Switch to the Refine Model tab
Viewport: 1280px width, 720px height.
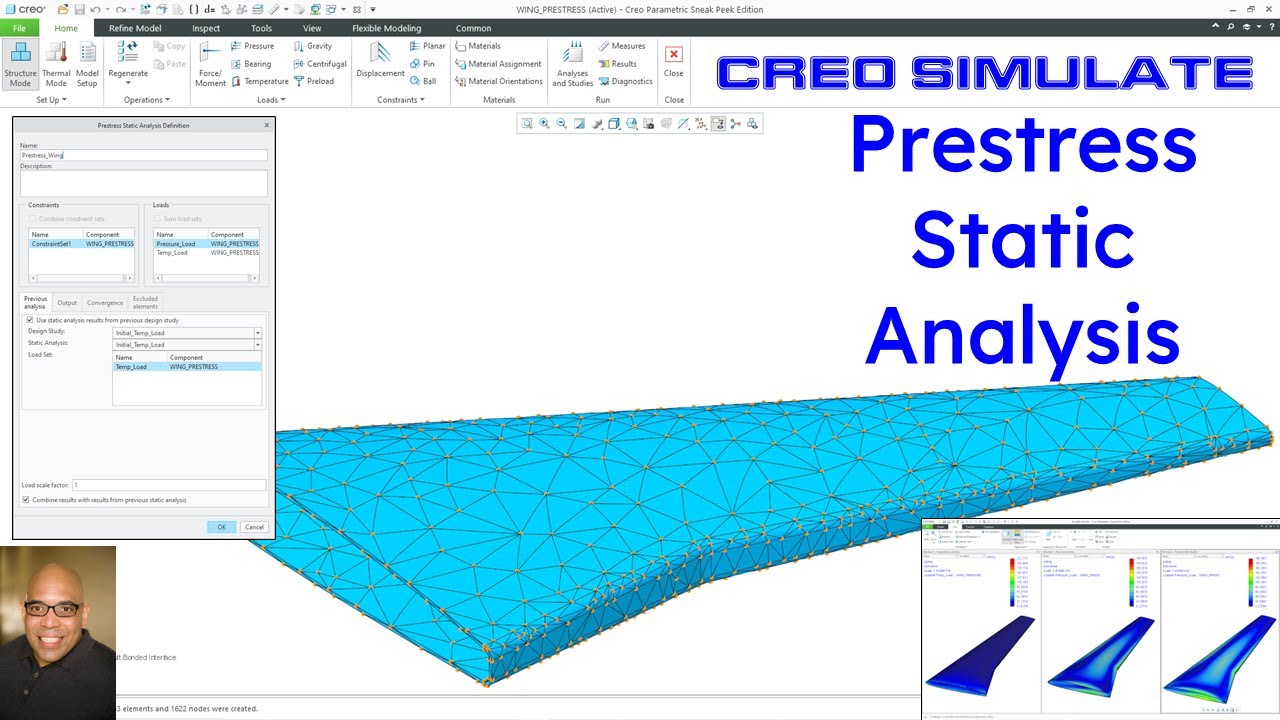point(135,28)
